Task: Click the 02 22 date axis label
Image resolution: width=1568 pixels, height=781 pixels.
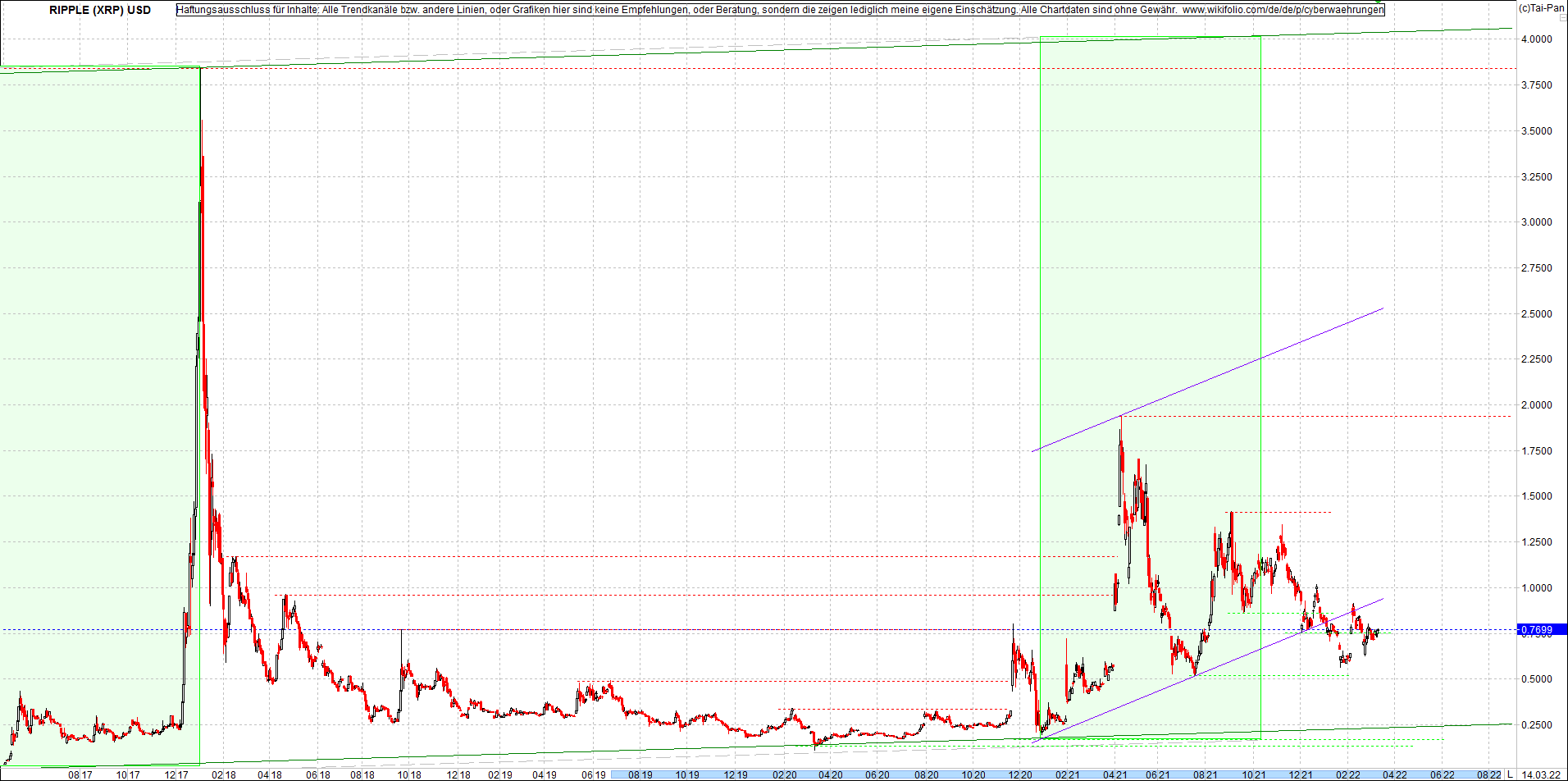Action: tap(1348, 774)
